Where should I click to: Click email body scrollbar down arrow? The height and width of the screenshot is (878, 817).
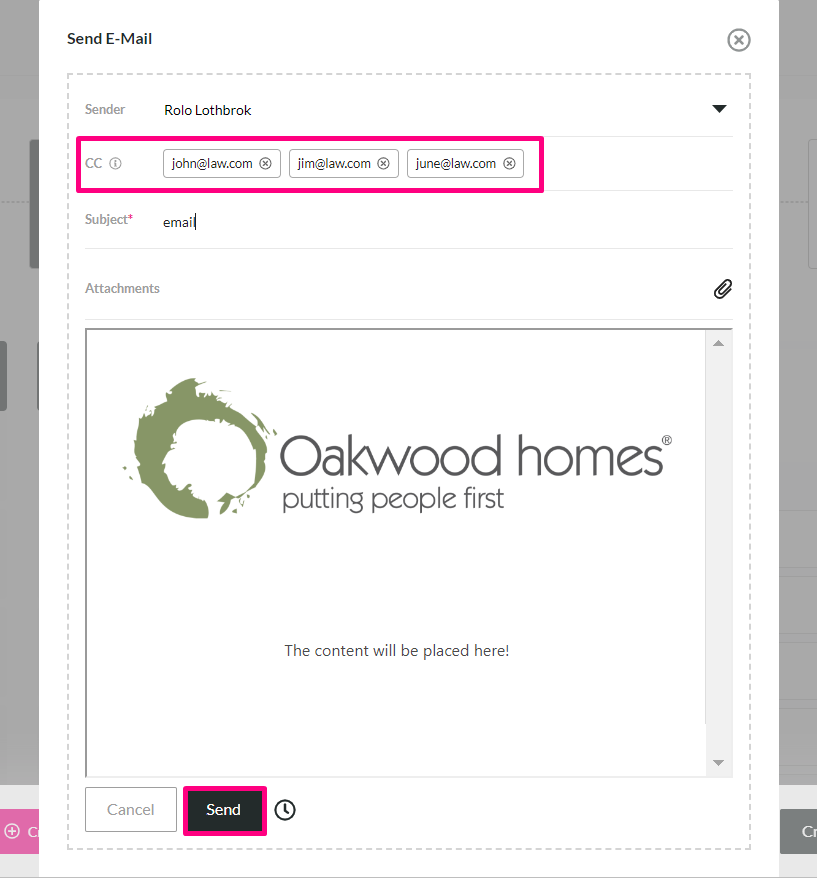(x=718, y=763)
